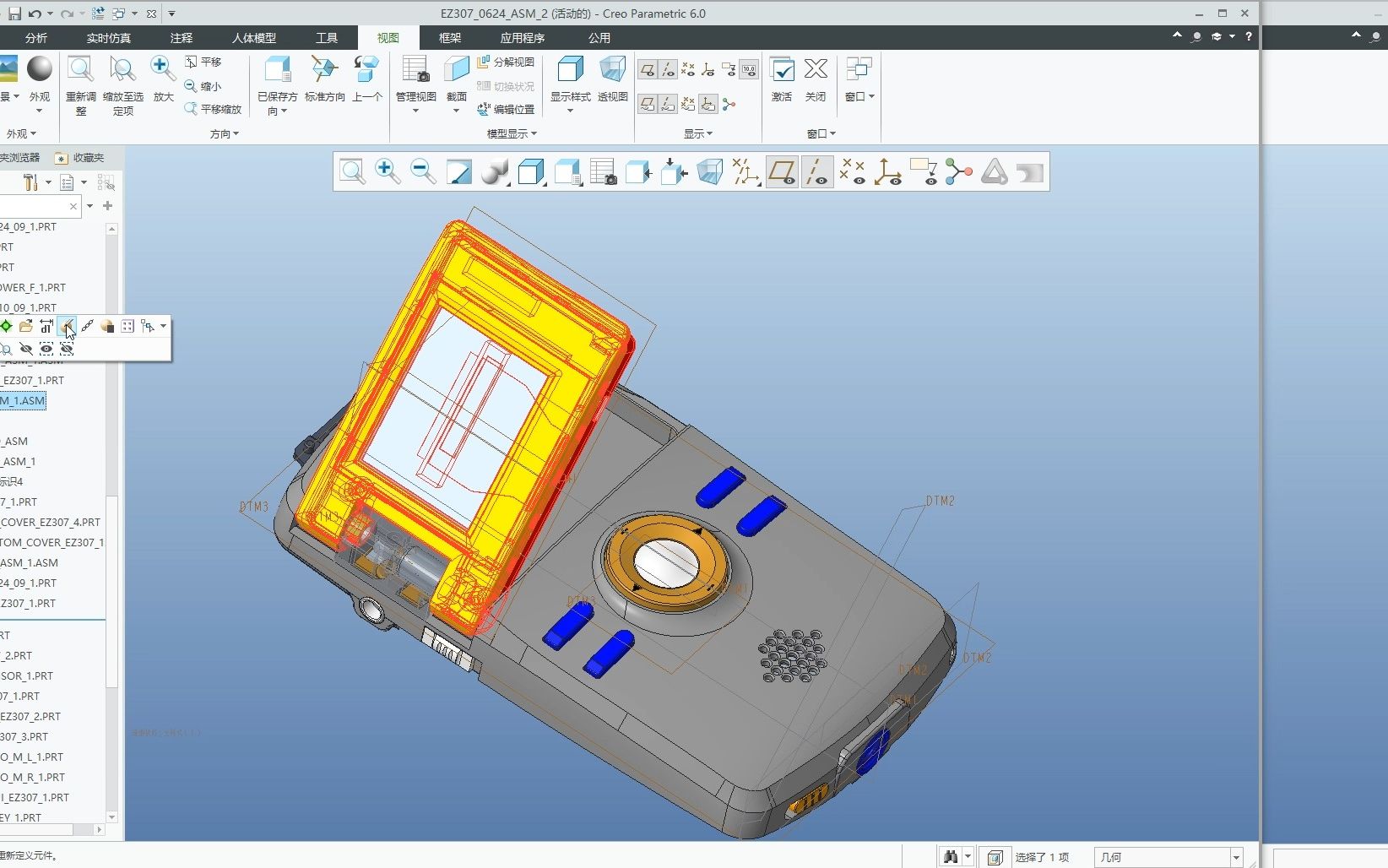
Task: Click the Simulation Display triangle icon
Action: coord(995,172)
